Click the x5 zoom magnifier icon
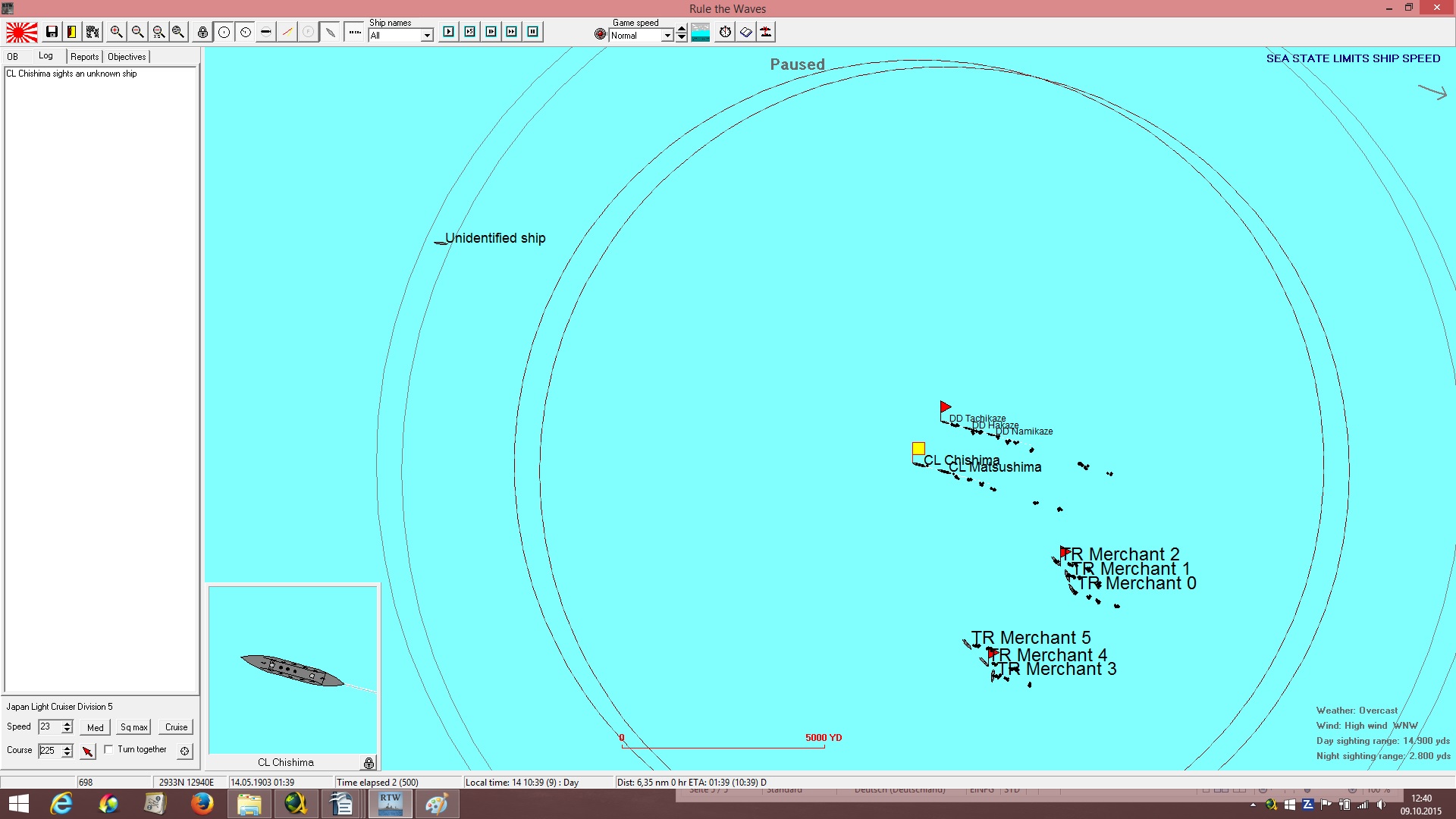This screenshot has height=819, width=1456. pos(158,32)
